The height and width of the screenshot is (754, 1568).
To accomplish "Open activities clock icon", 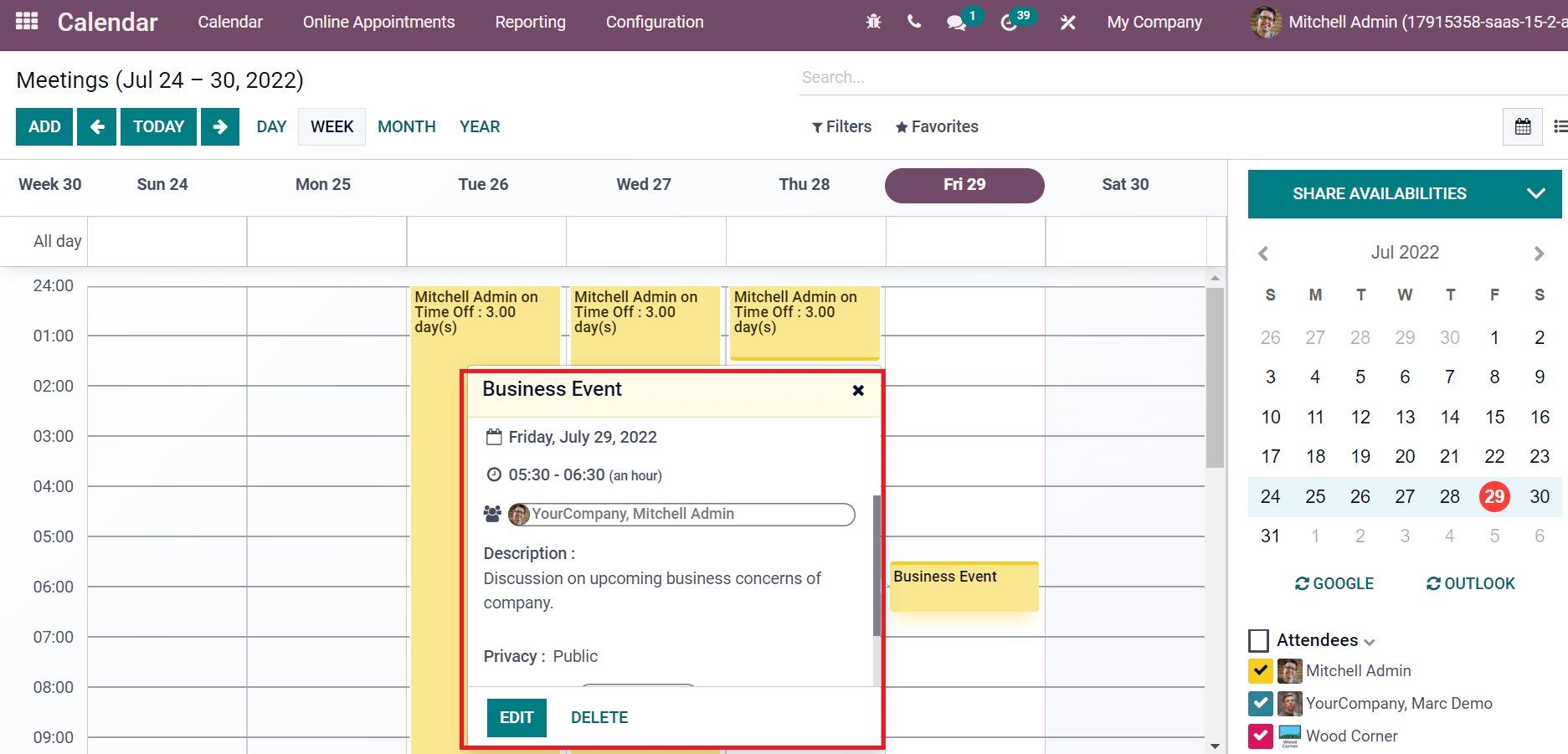I will click(x=1009, y=23).
